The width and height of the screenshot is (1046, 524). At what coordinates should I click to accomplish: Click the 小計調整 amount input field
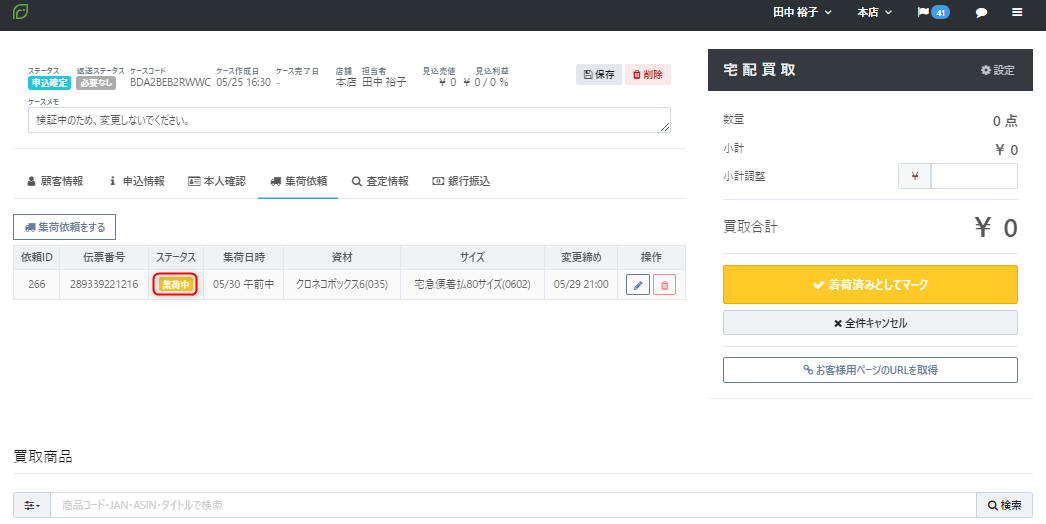coord(974,176)
